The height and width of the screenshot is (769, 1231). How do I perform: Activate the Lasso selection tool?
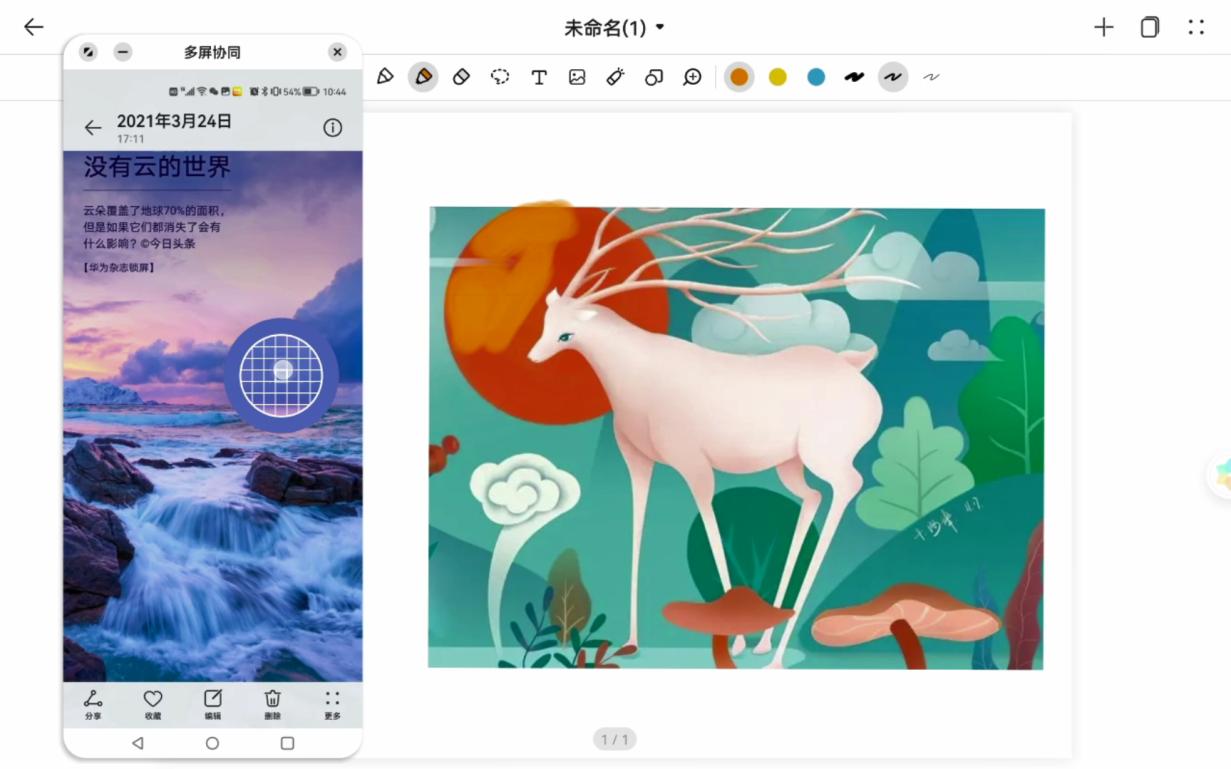pyautogui.click(x=499, y=77)
